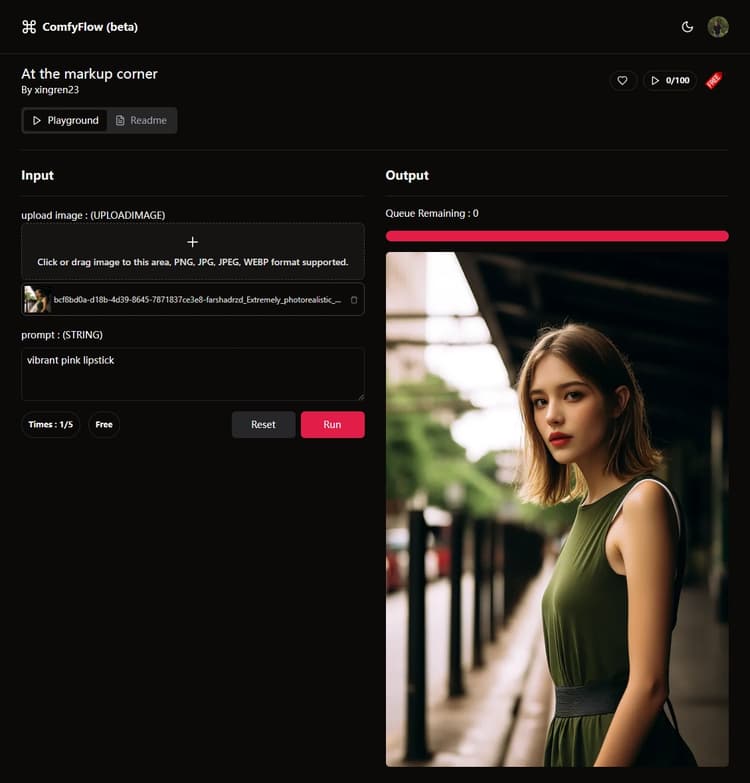Click the ComfyFlow logo icon
The height and width of the screenshot is (783, 750).
(29, 27)
